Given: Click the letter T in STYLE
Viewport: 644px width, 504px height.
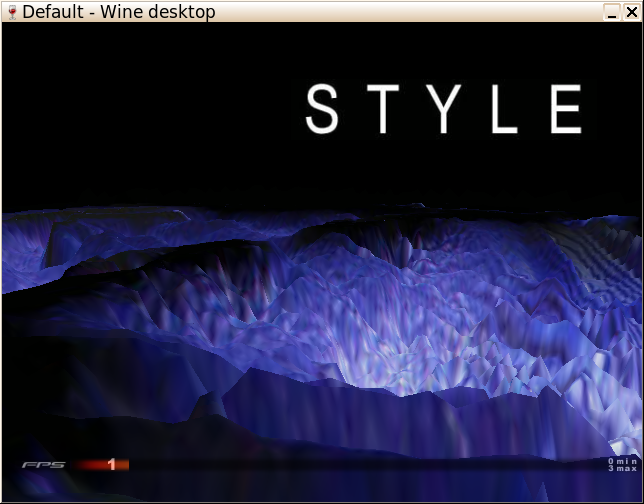Looking at the screenshot, I should coord(385,109).
